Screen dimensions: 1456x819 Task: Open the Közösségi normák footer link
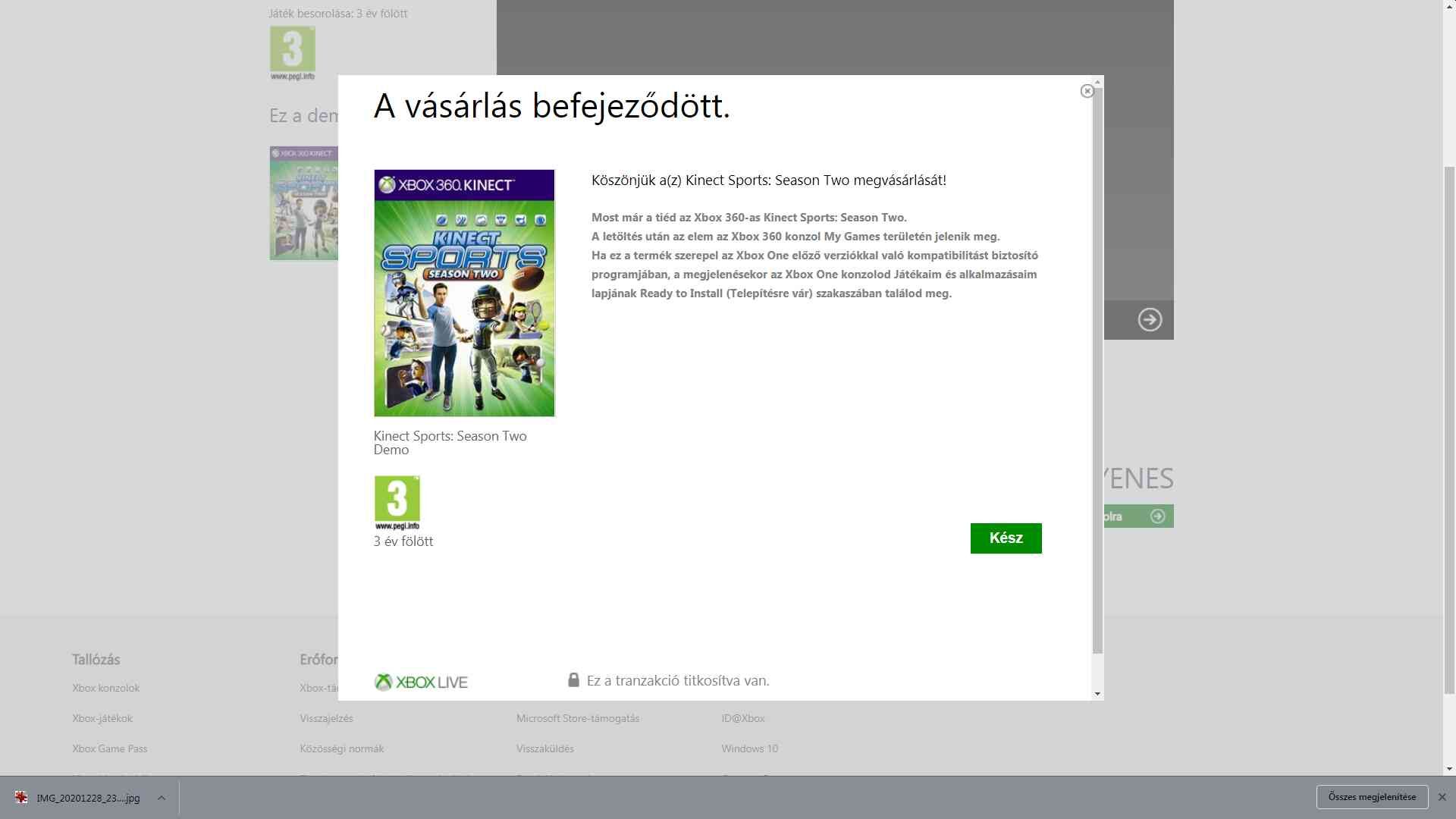point(342,748)
